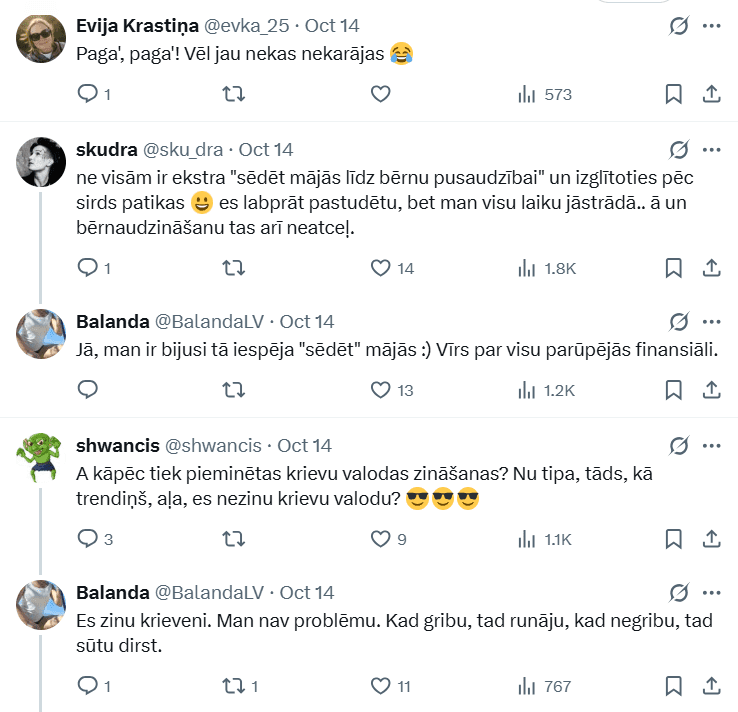
Task: View analytics showing 1.8K views
Action: (548, 268)
